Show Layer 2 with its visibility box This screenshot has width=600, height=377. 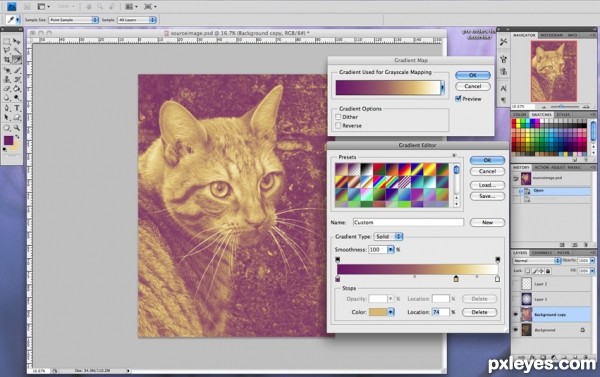pos(515,284)
